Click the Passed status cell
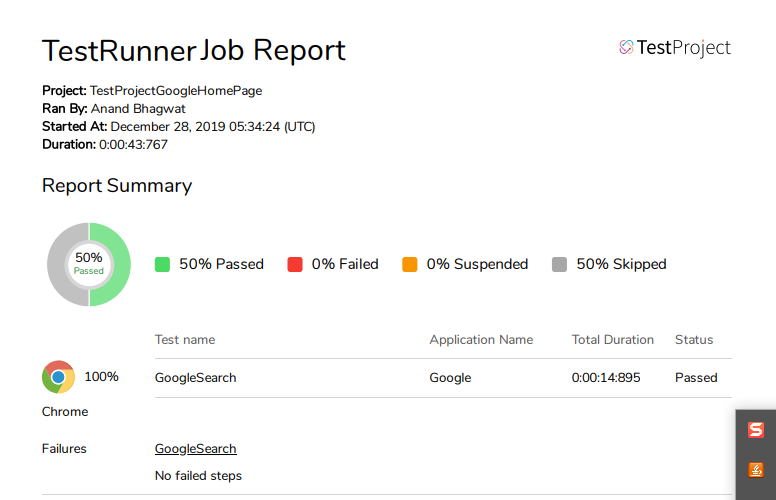This screenshot has height=500, width=776. (696, 378)
